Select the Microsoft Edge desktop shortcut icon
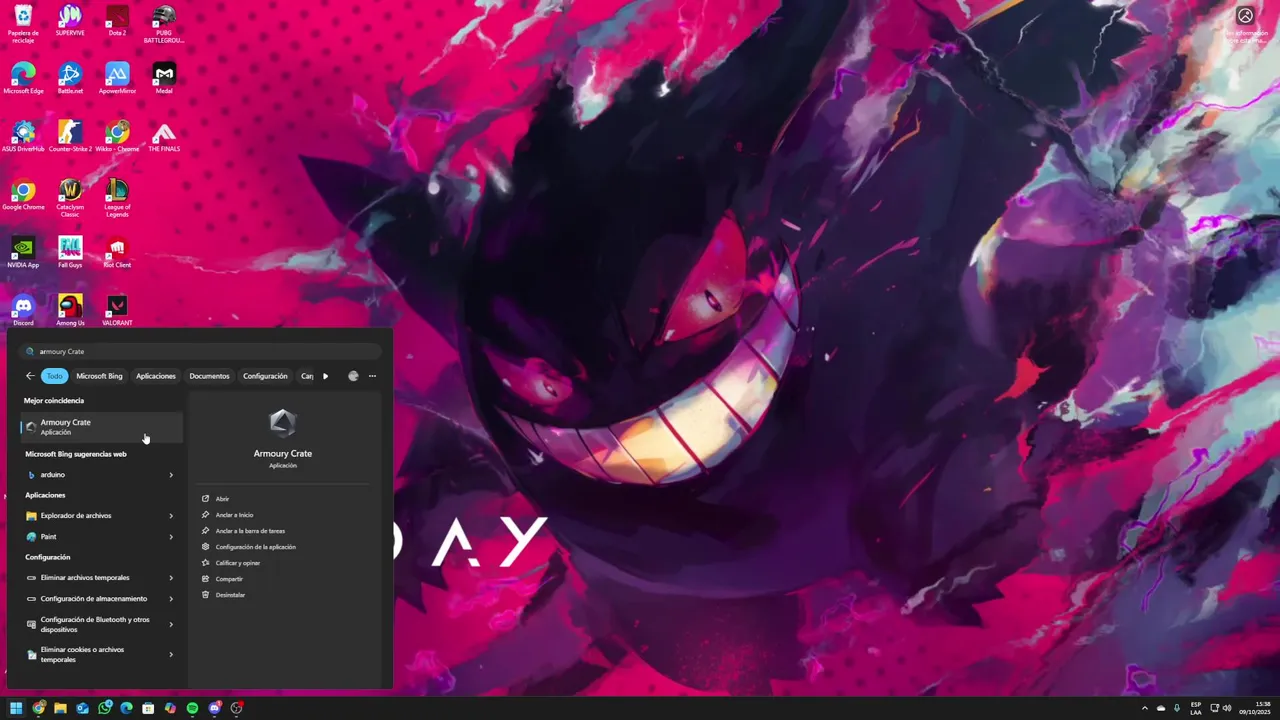The height and width of the screenshot is (720, 1280). (23, 78)
